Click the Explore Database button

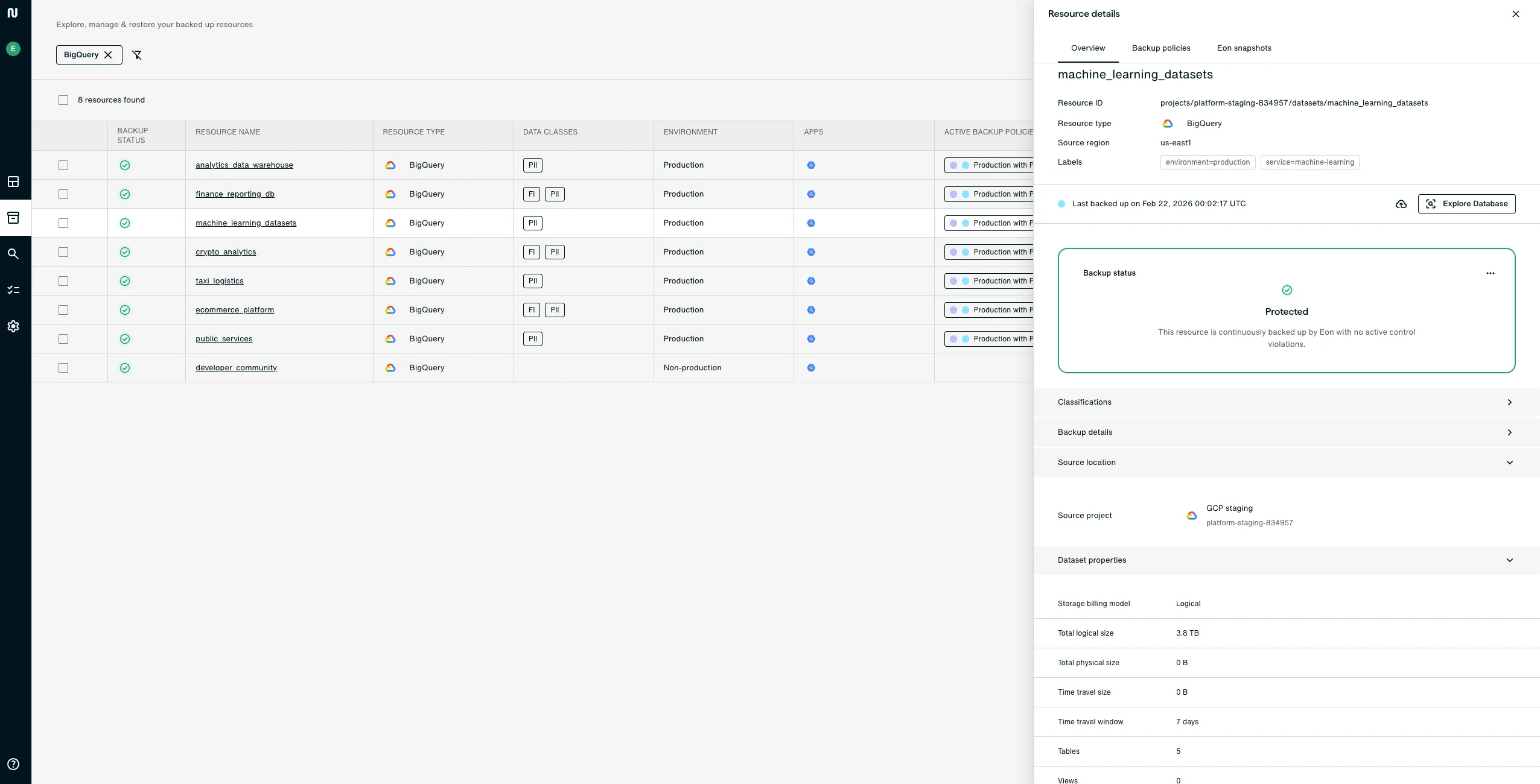coord(1466,204)
